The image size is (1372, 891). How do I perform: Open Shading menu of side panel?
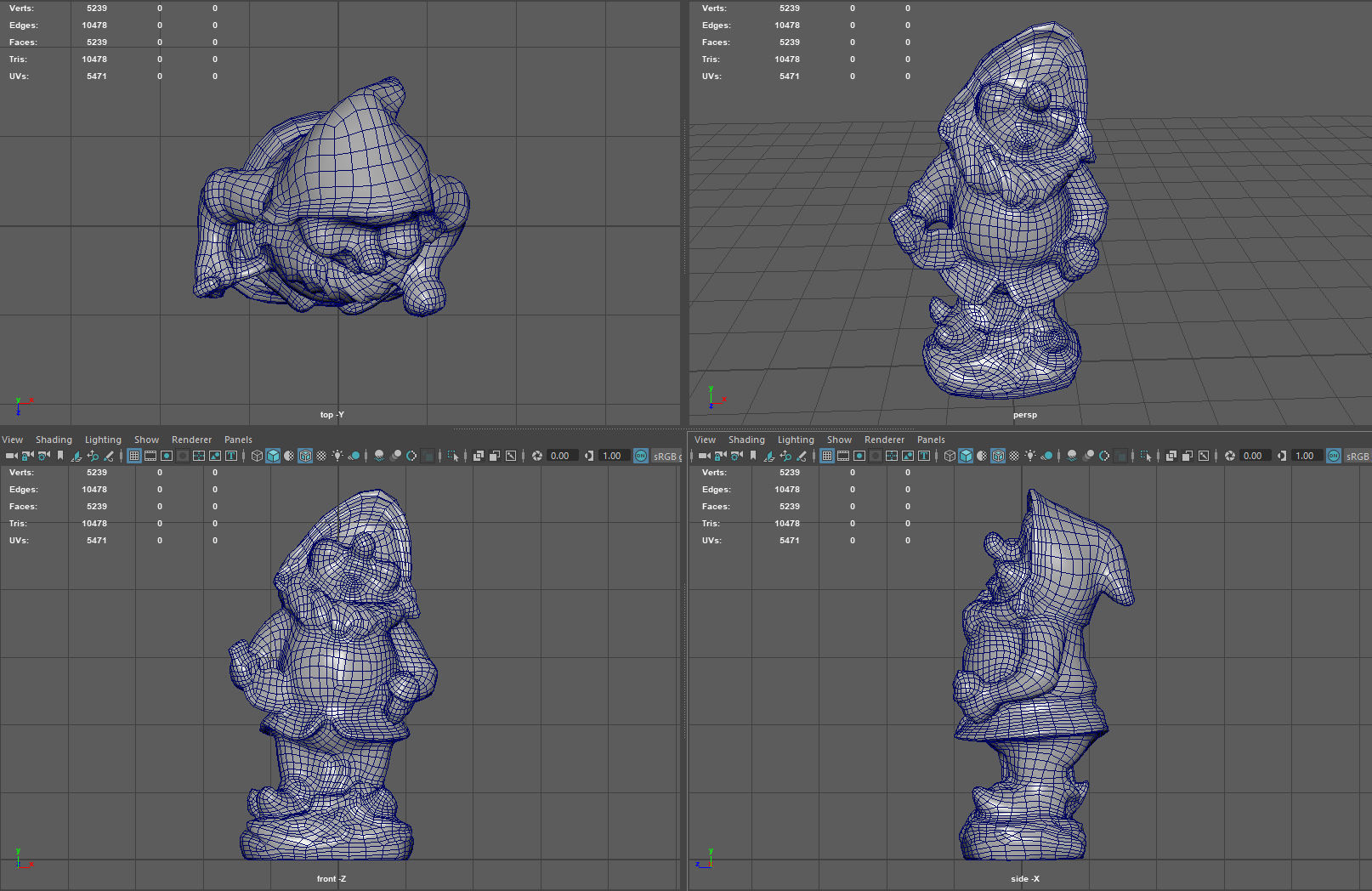coord(746,440)
